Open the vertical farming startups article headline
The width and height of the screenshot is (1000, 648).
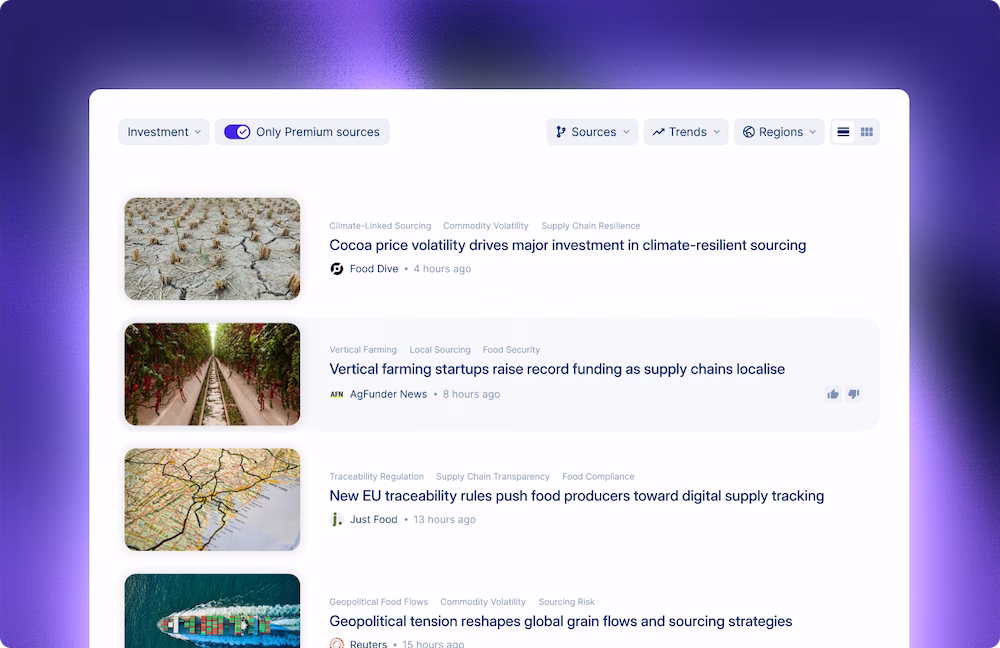click(x=557, y=369)
